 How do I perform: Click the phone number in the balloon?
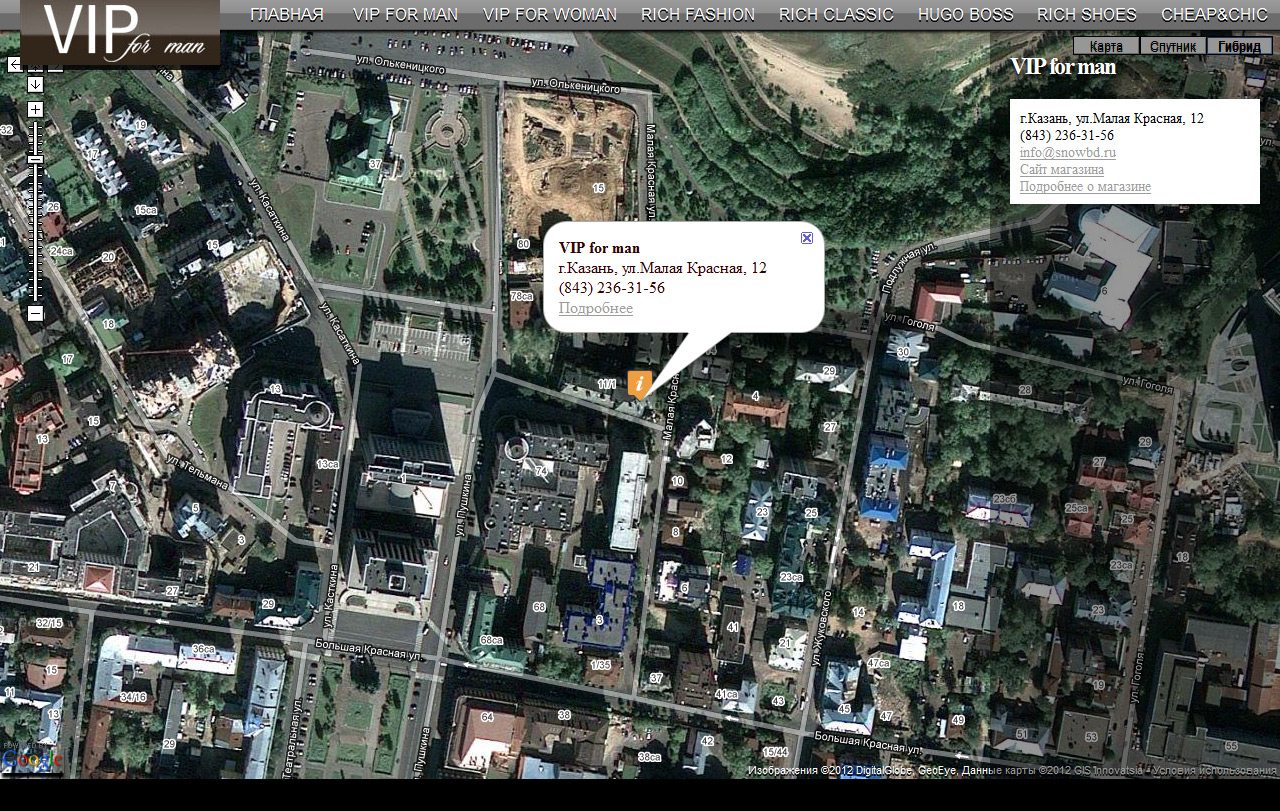point(612,288)
